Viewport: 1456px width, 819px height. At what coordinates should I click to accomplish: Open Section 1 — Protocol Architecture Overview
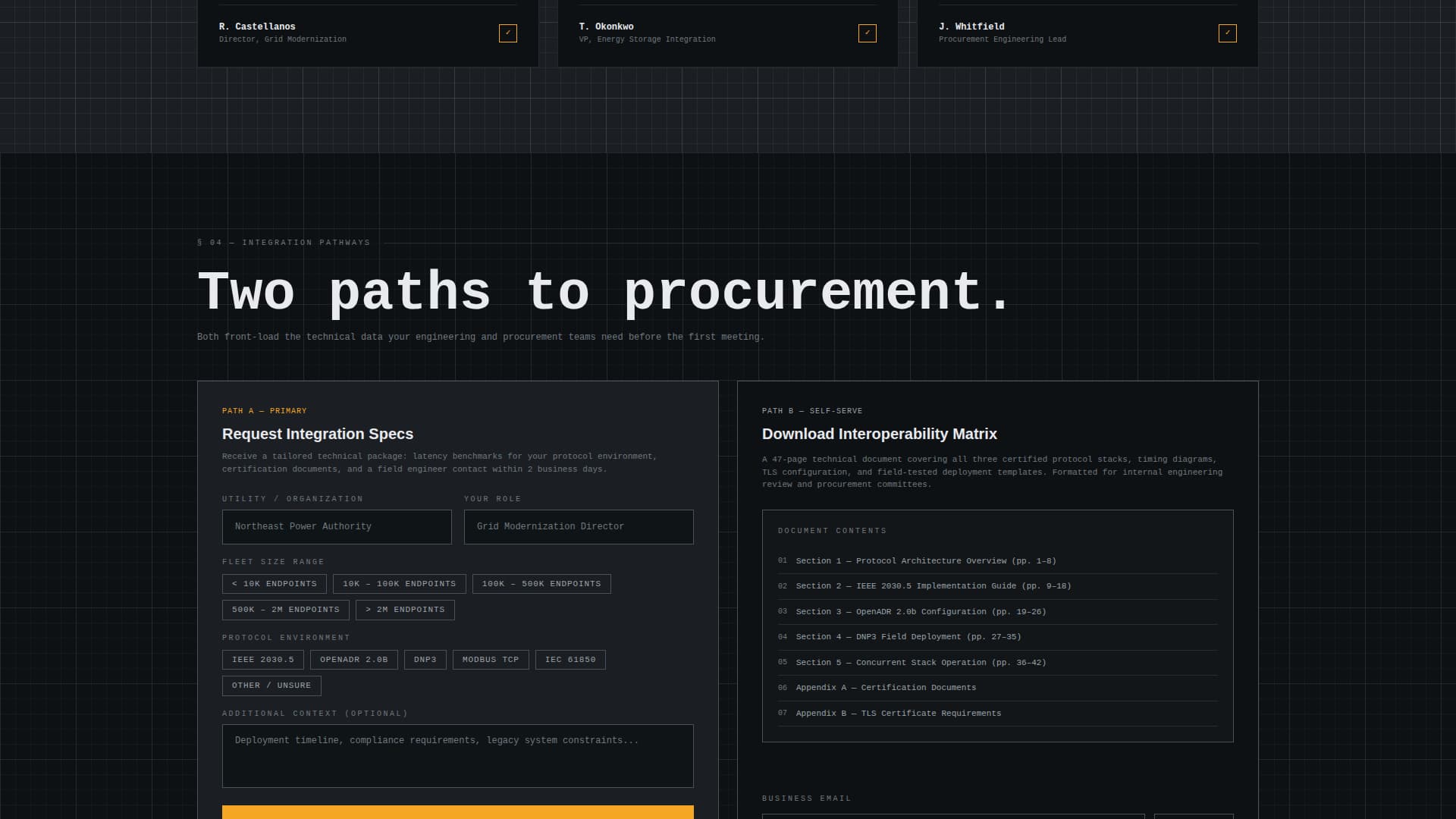927,561
